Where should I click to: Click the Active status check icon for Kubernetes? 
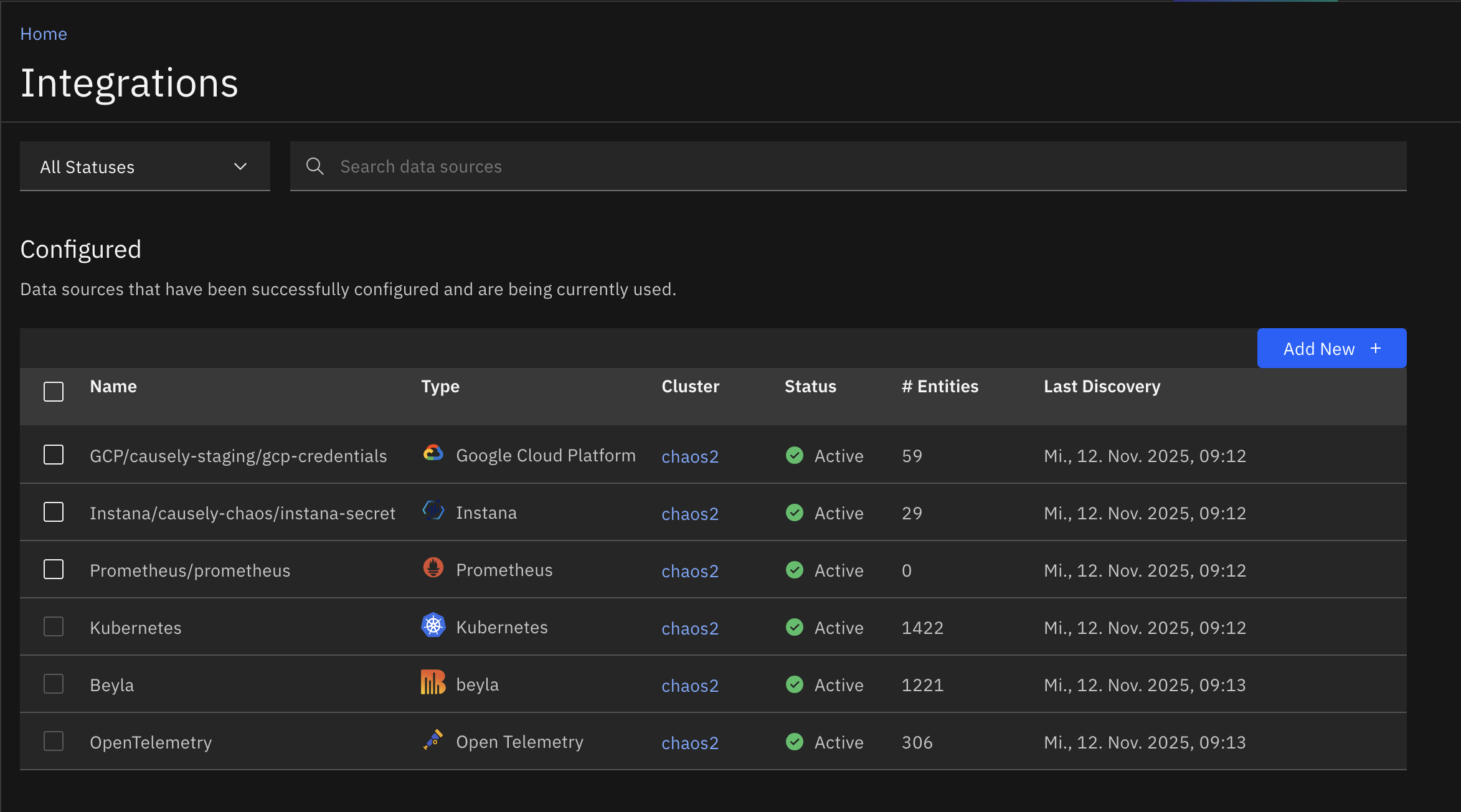(795, 627)
